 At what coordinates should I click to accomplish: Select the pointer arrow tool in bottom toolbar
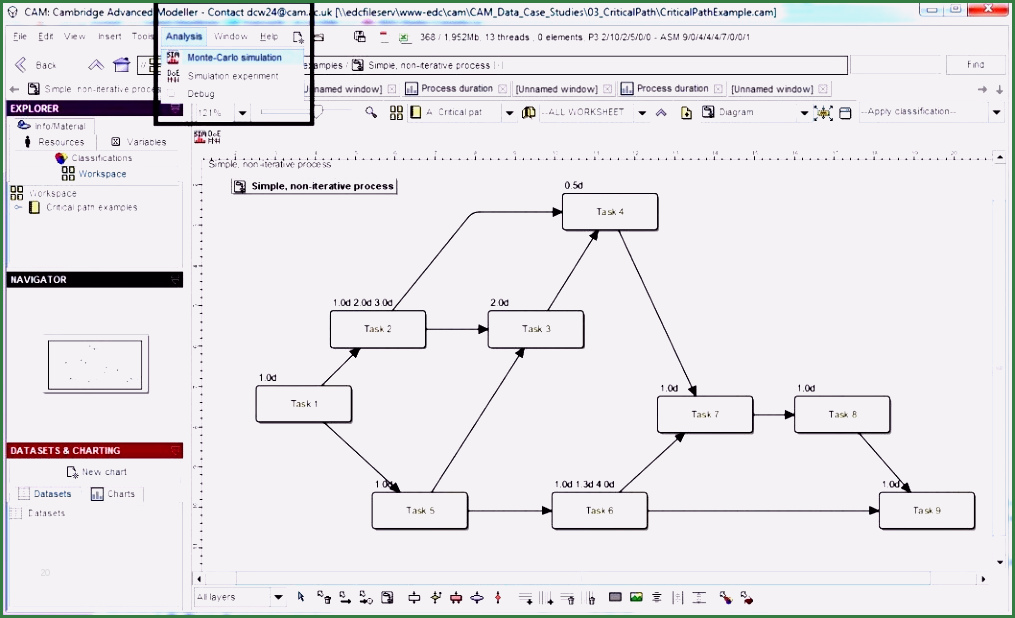(x=301, y=597)
